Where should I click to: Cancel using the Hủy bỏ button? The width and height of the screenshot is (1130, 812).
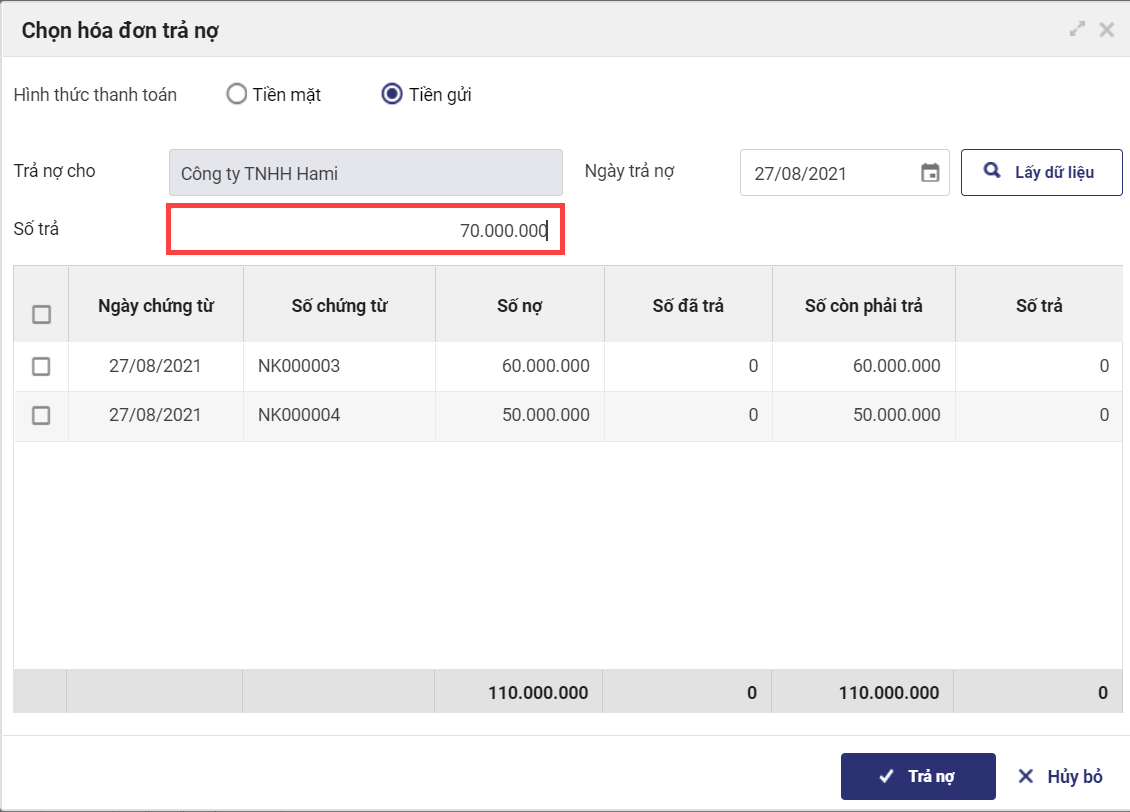1060,776
